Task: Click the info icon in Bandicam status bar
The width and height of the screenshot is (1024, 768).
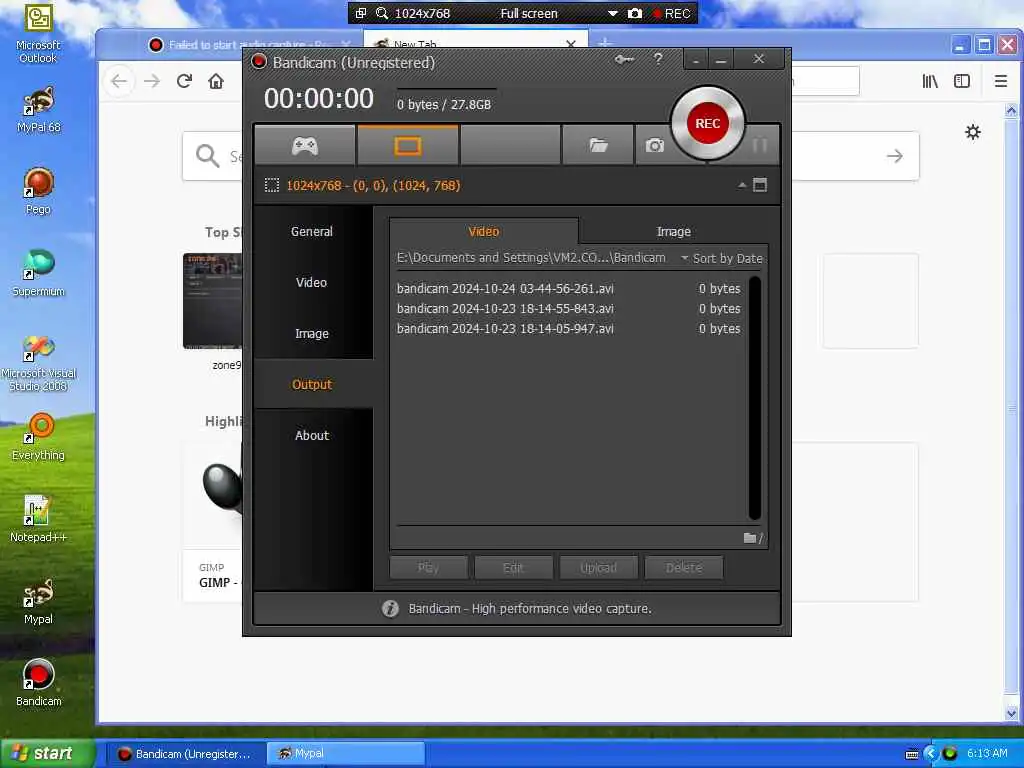Action: pos(390,609)
